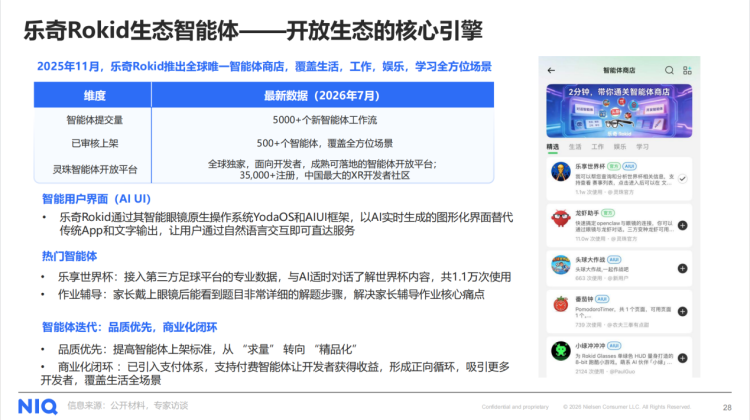Click the 龙虾助手 title text
750x420 pixels.
click(x=587, y=213)
